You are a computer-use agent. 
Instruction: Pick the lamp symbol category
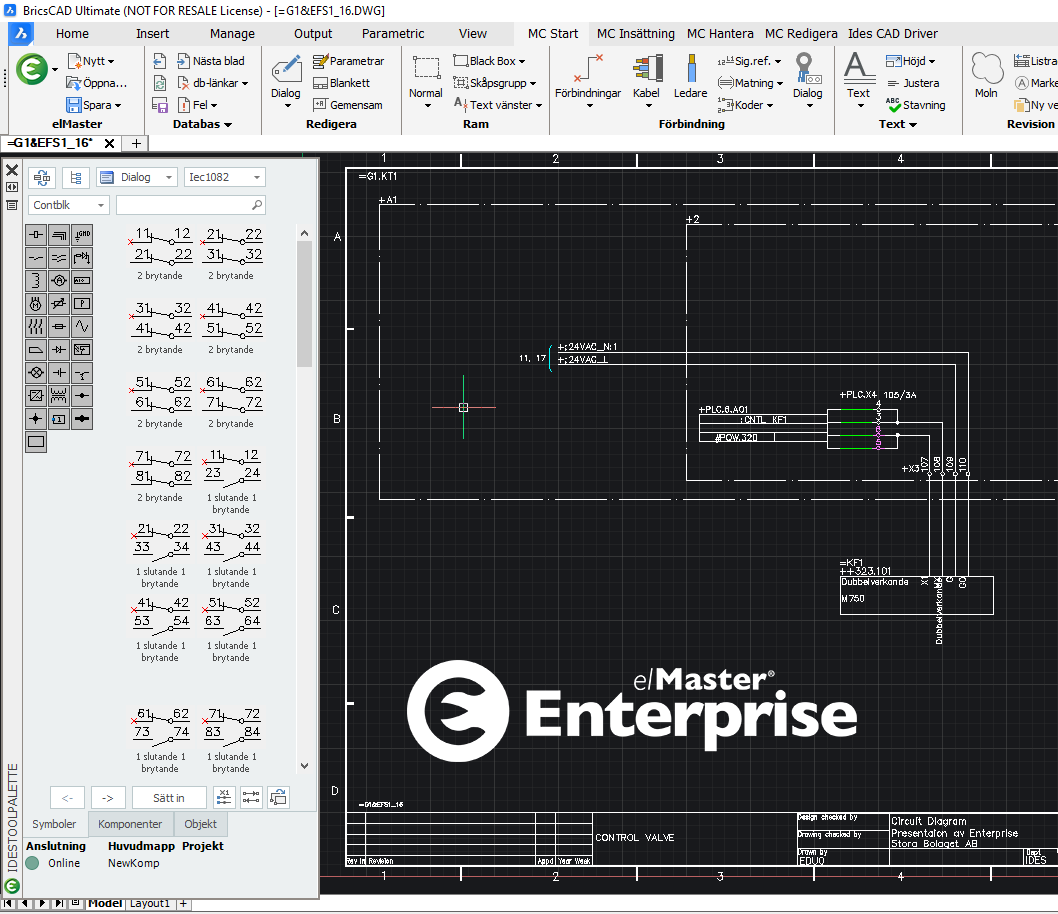[36, 373]
